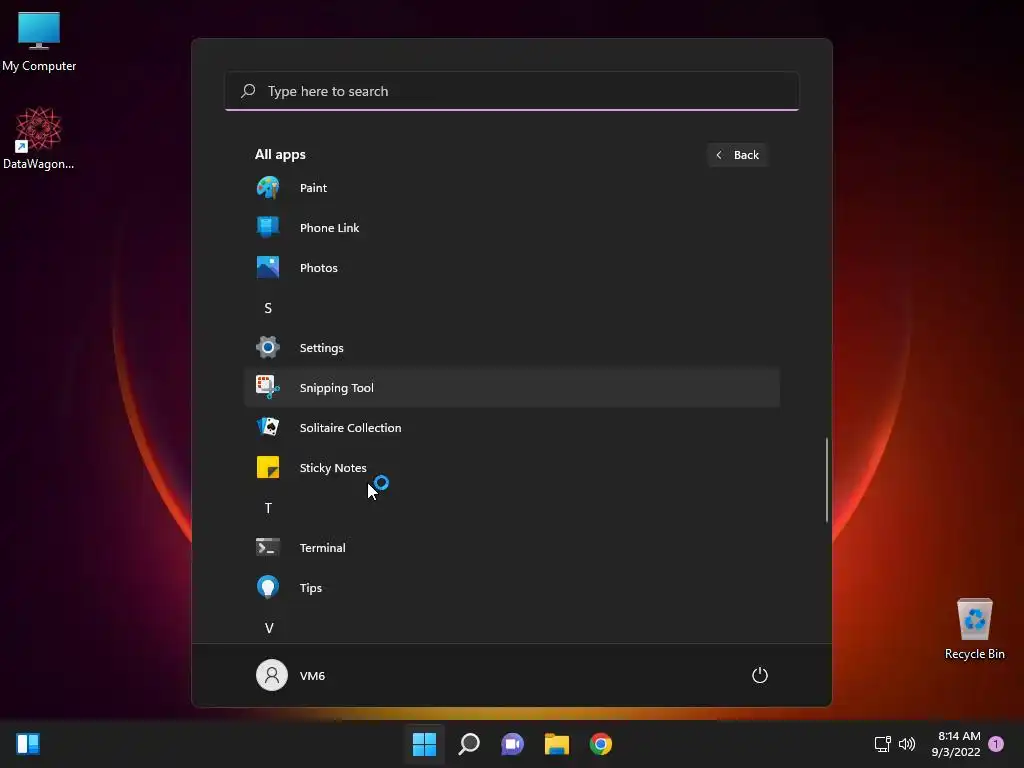Click the Windows Start button on taskbar
Image resolution: width=1024 pixels, height=768 pixels.
tap(424, 744)
